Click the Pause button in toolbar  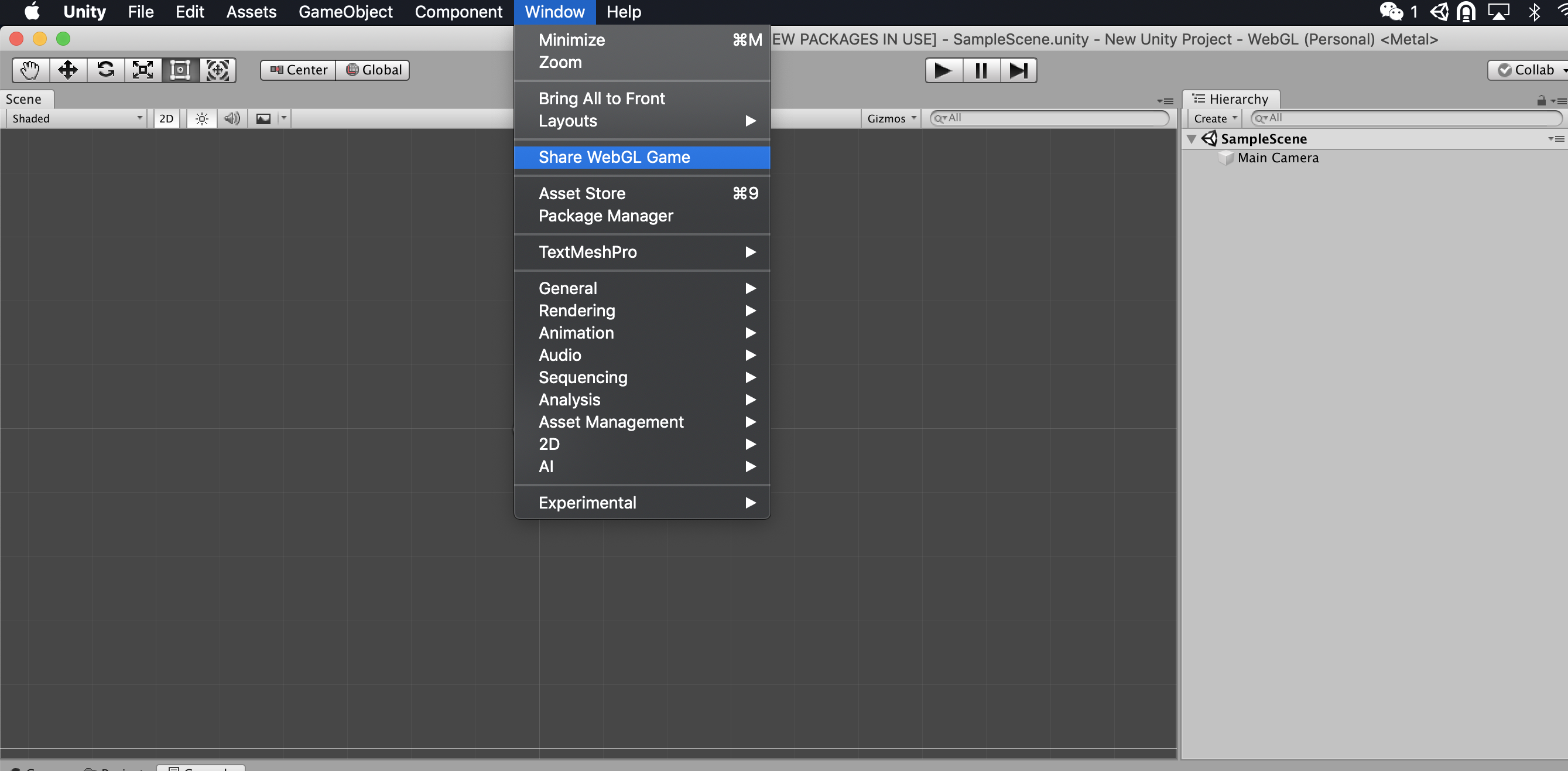click(980, 70)
